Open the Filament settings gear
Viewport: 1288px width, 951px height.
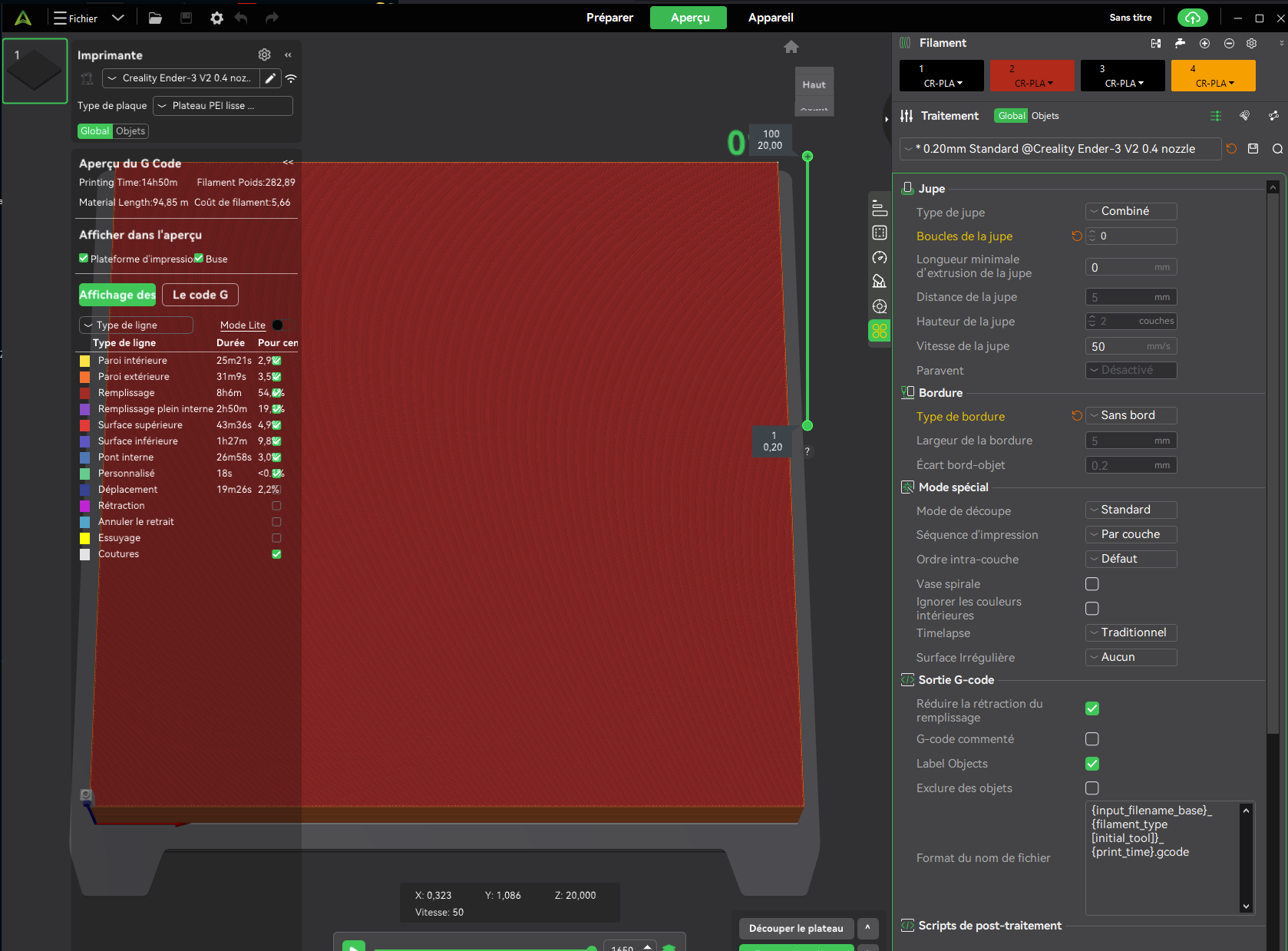click(x=1252, y=43)
